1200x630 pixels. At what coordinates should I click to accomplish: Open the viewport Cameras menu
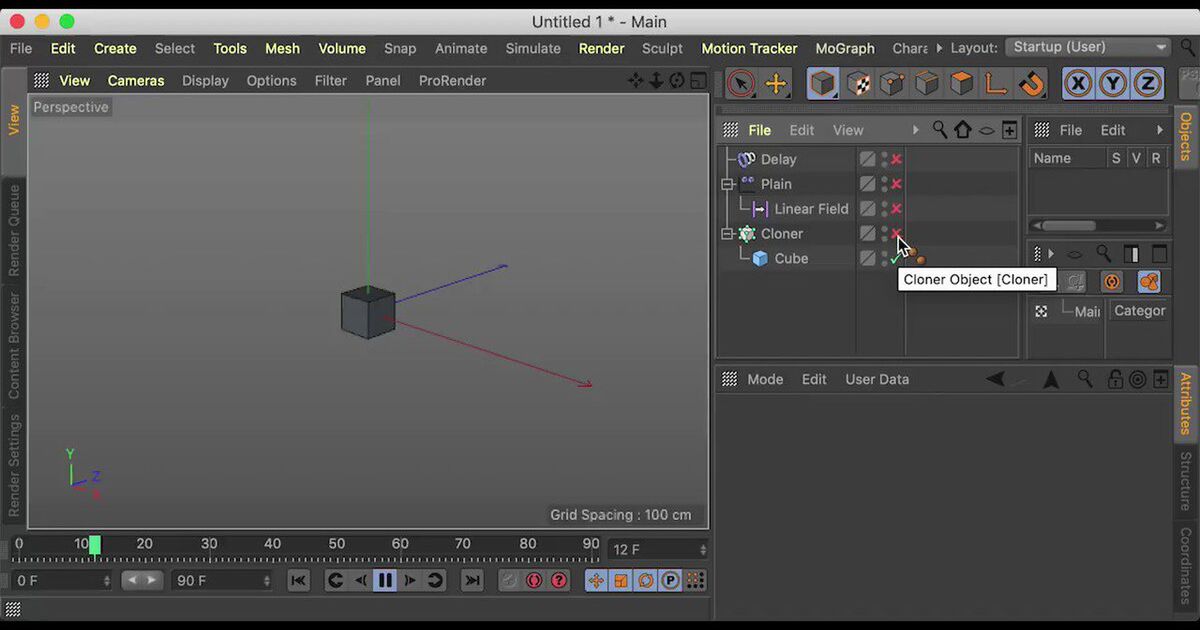pos(135,81)
